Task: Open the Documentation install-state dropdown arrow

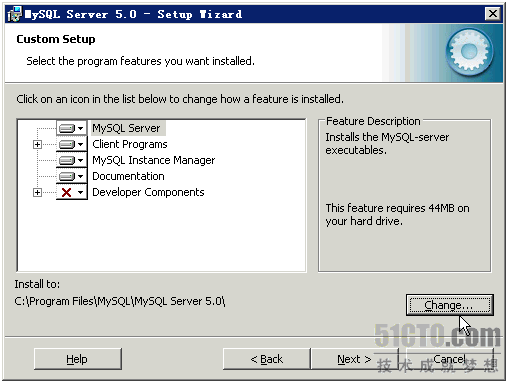Action: click(x=80, y=176)
